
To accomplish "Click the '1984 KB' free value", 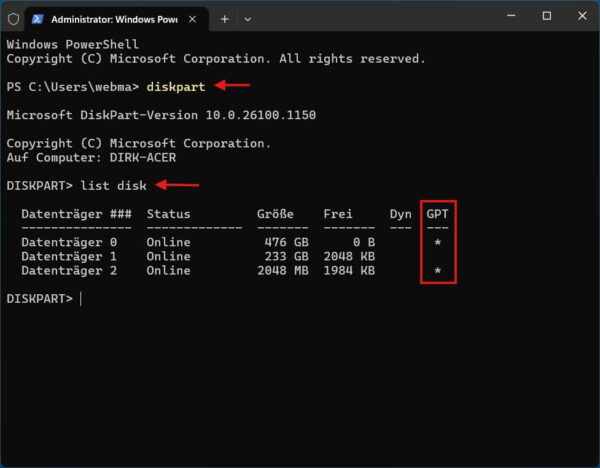I will point(349,271).
